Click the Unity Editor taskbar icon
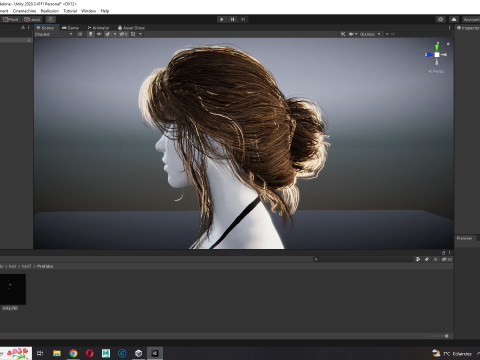The height and width of the screenshot is (360, 480). coord(155,353)
